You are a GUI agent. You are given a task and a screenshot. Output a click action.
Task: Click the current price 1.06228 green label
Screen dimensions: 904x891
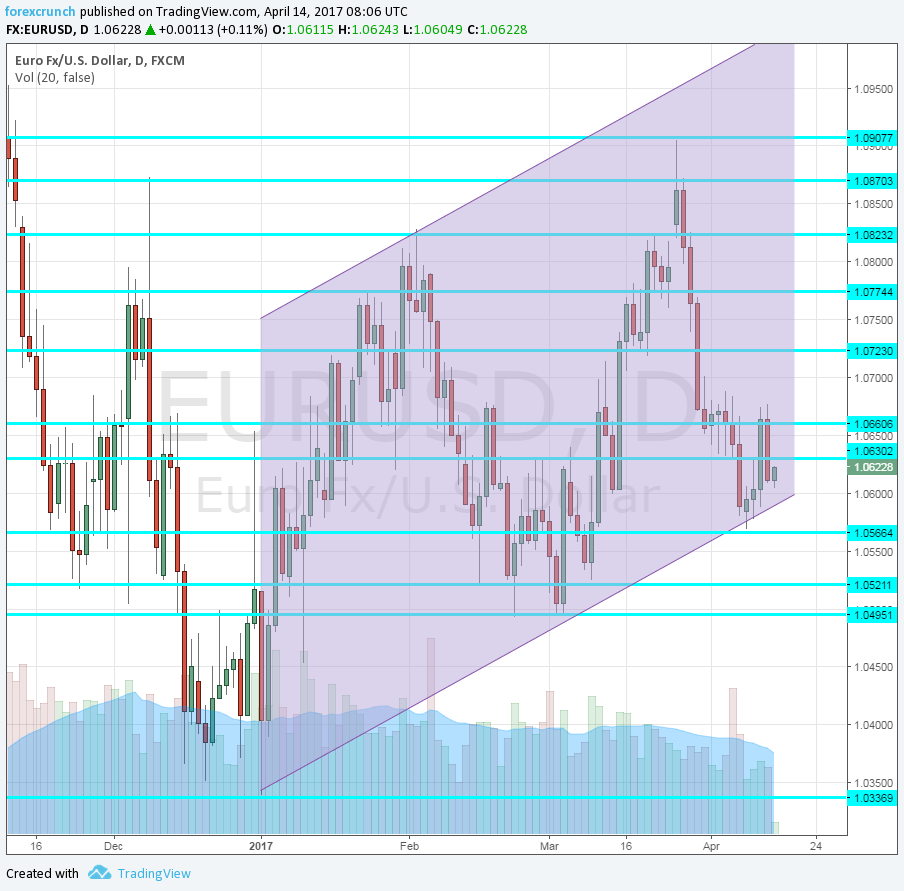[872, 467]
